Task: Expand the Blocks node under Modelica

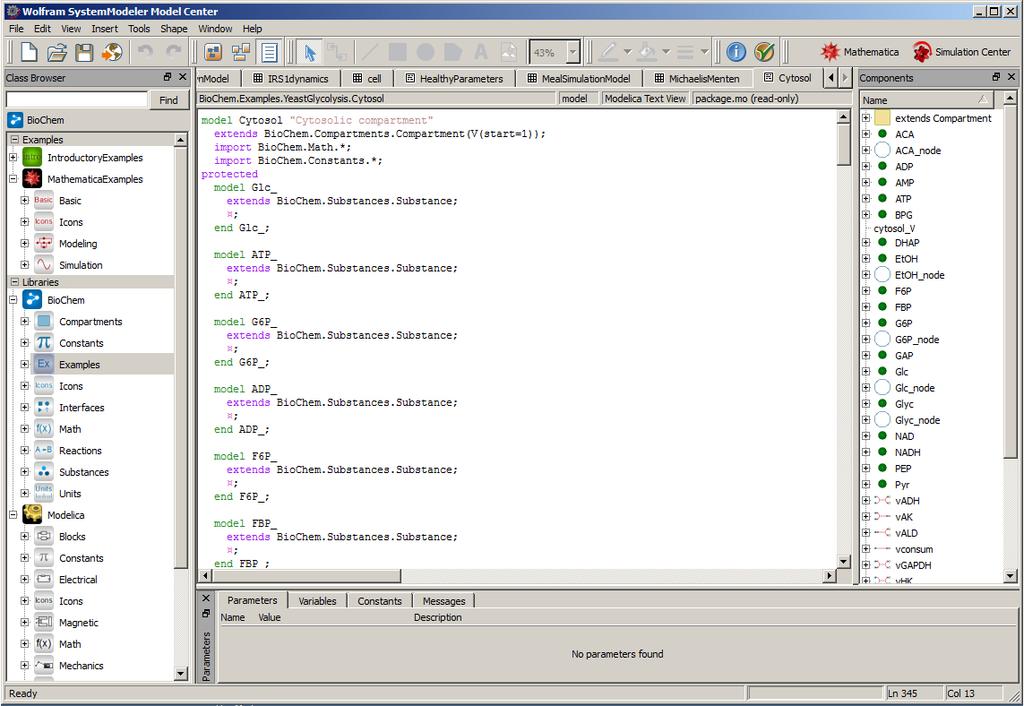Action: [x=25, y=536]
